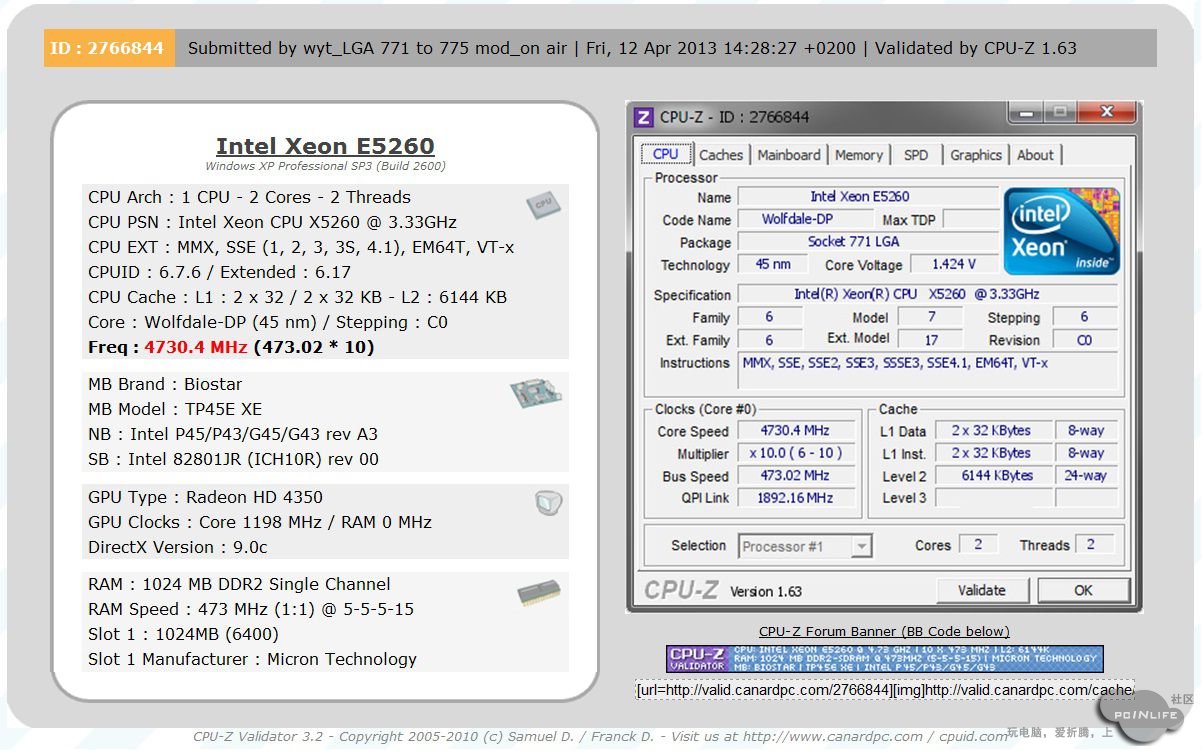
Task: Click the Intel Xeon inside logo
Action: [1061, 231]
